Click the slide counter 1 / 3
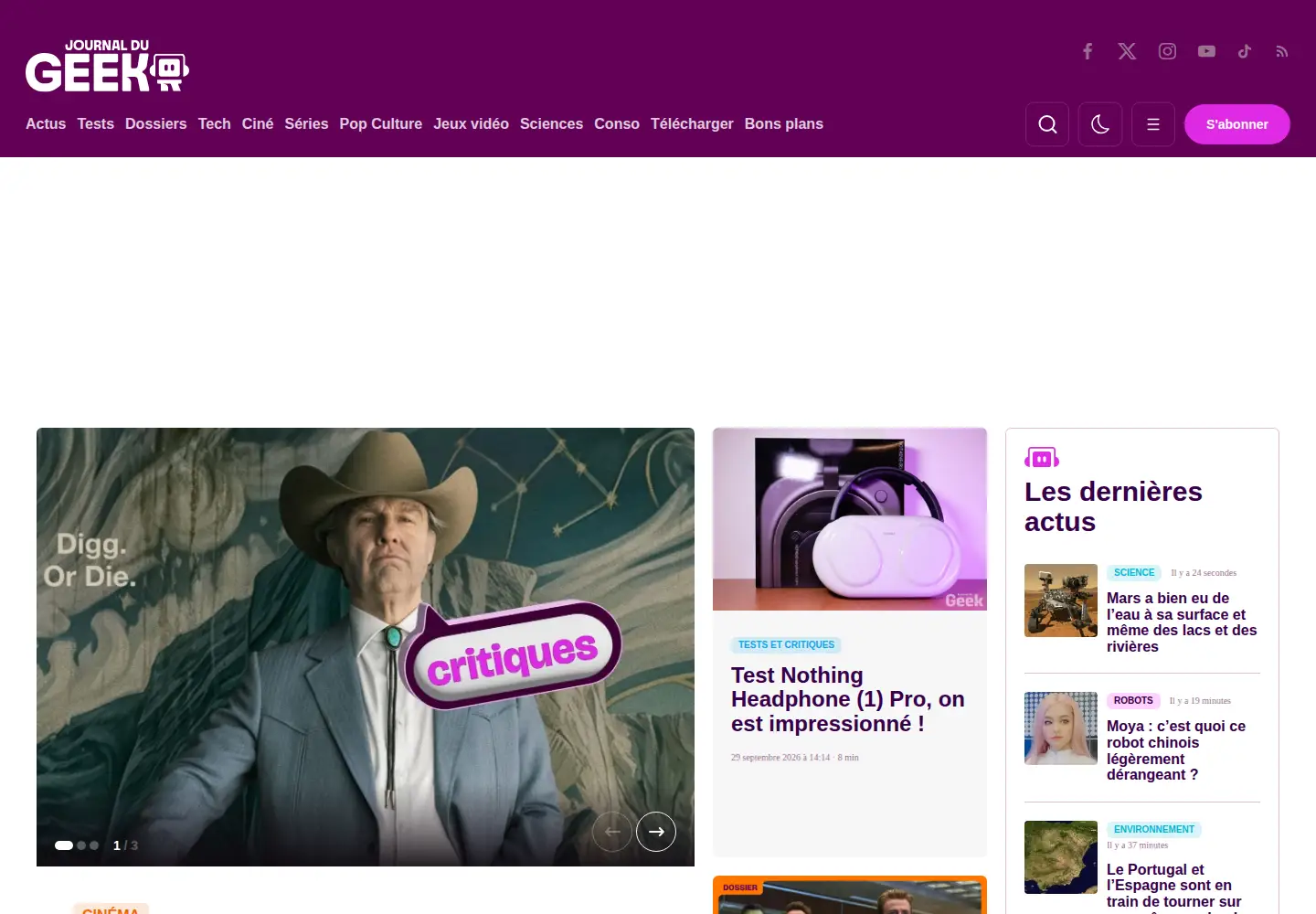This screenshot has width=1316, height=914. [x=125, y=845]
